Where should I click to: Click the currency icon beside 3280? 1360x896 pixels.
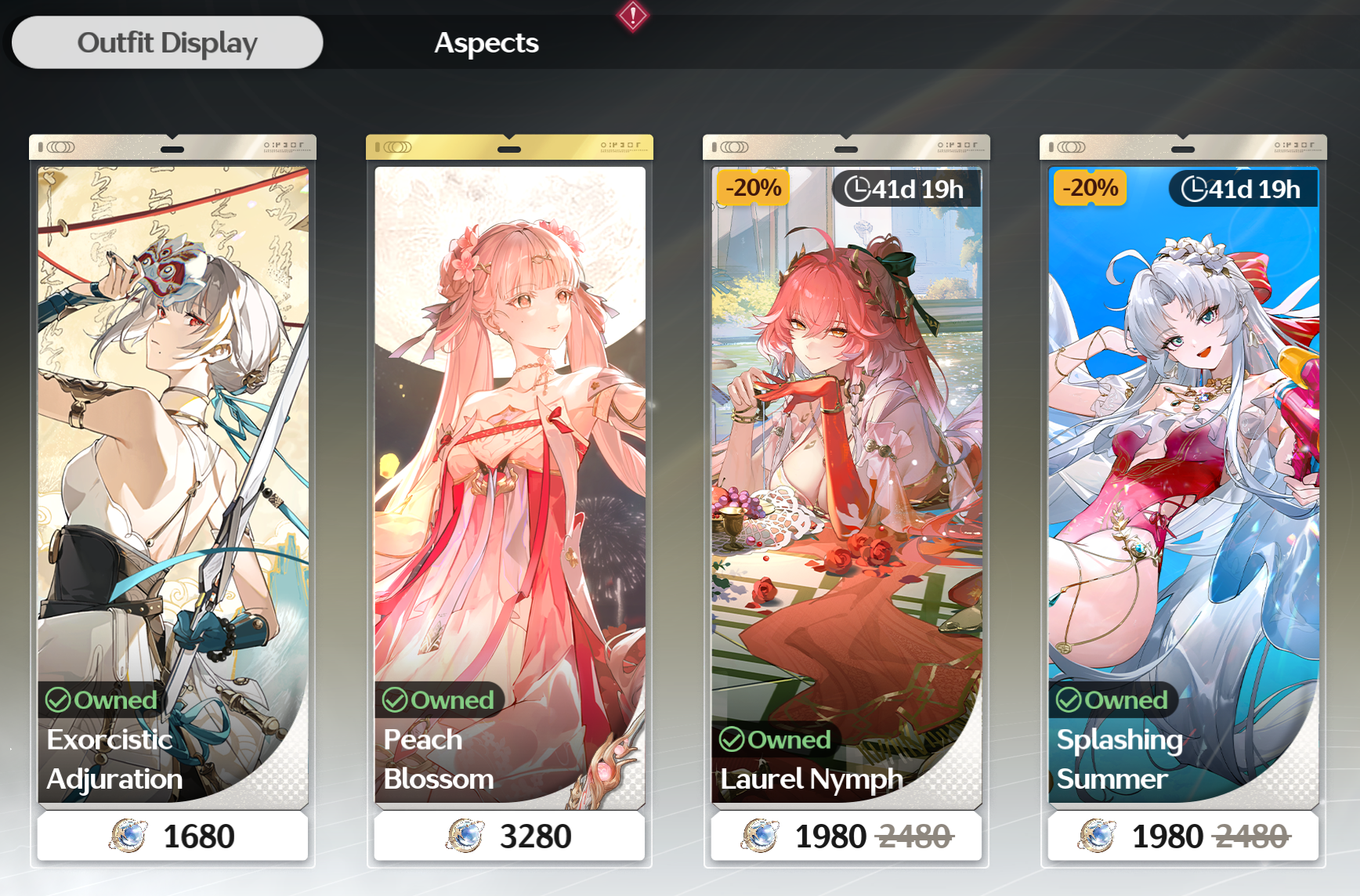[x=465, y=836]
